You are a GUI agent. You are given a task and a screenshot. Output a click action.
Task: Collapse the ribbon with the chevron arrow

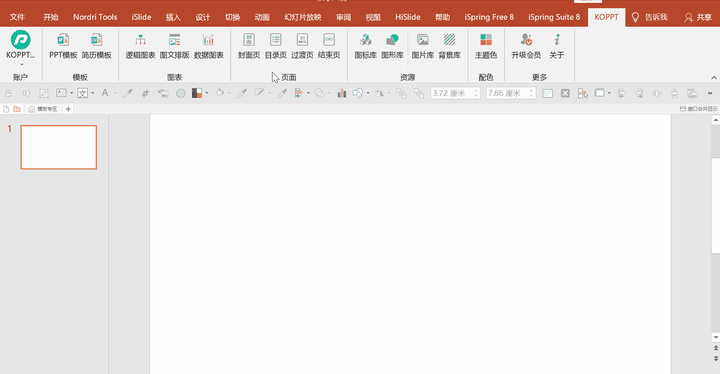(x=714, y=78)
